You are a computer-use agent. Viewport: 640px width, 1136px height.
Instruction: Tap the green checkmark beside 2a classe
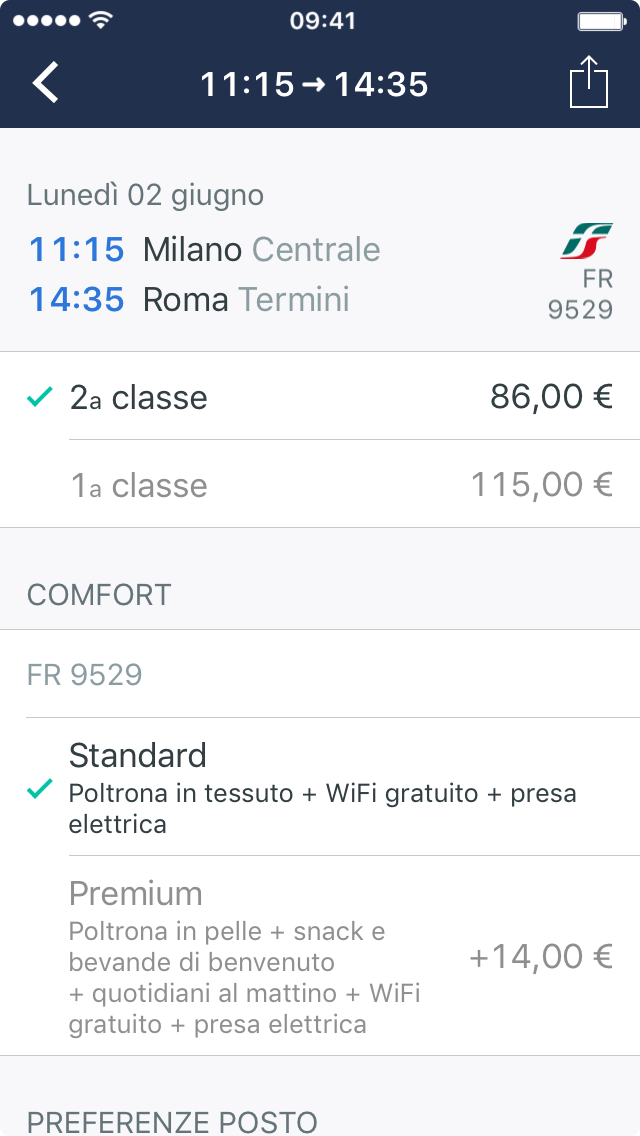click(37, 396)
